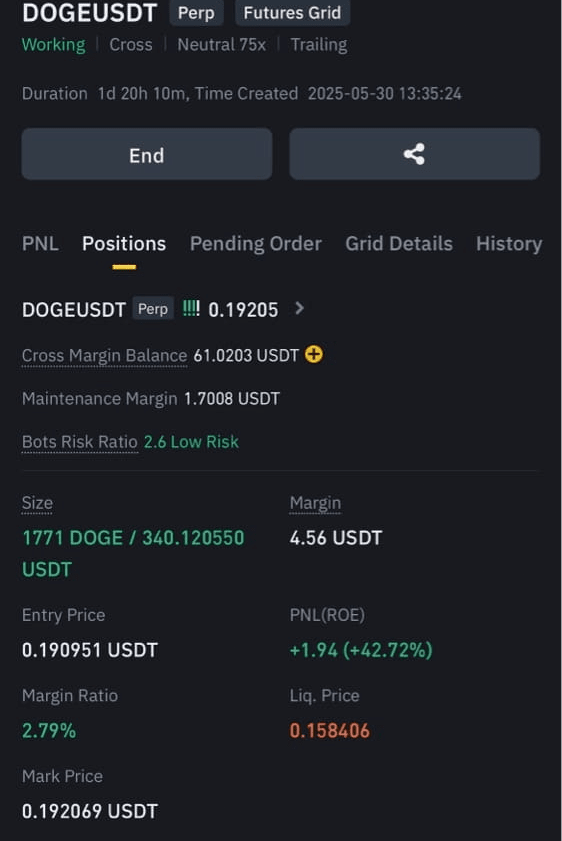
Task: Switch to the PNL tab
Action: (40, 244)
